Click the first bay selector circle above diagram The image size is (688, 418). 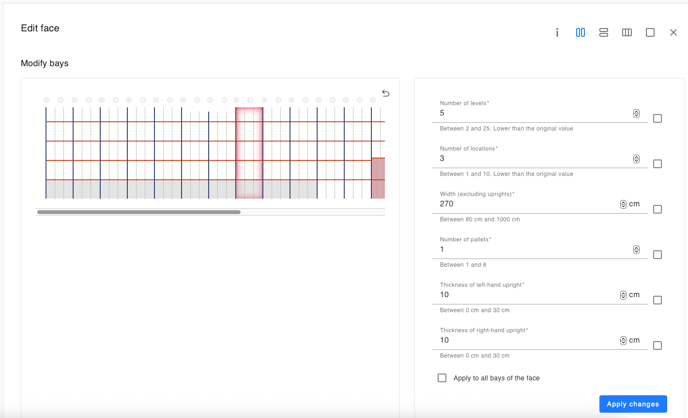[x=47, y=100]
